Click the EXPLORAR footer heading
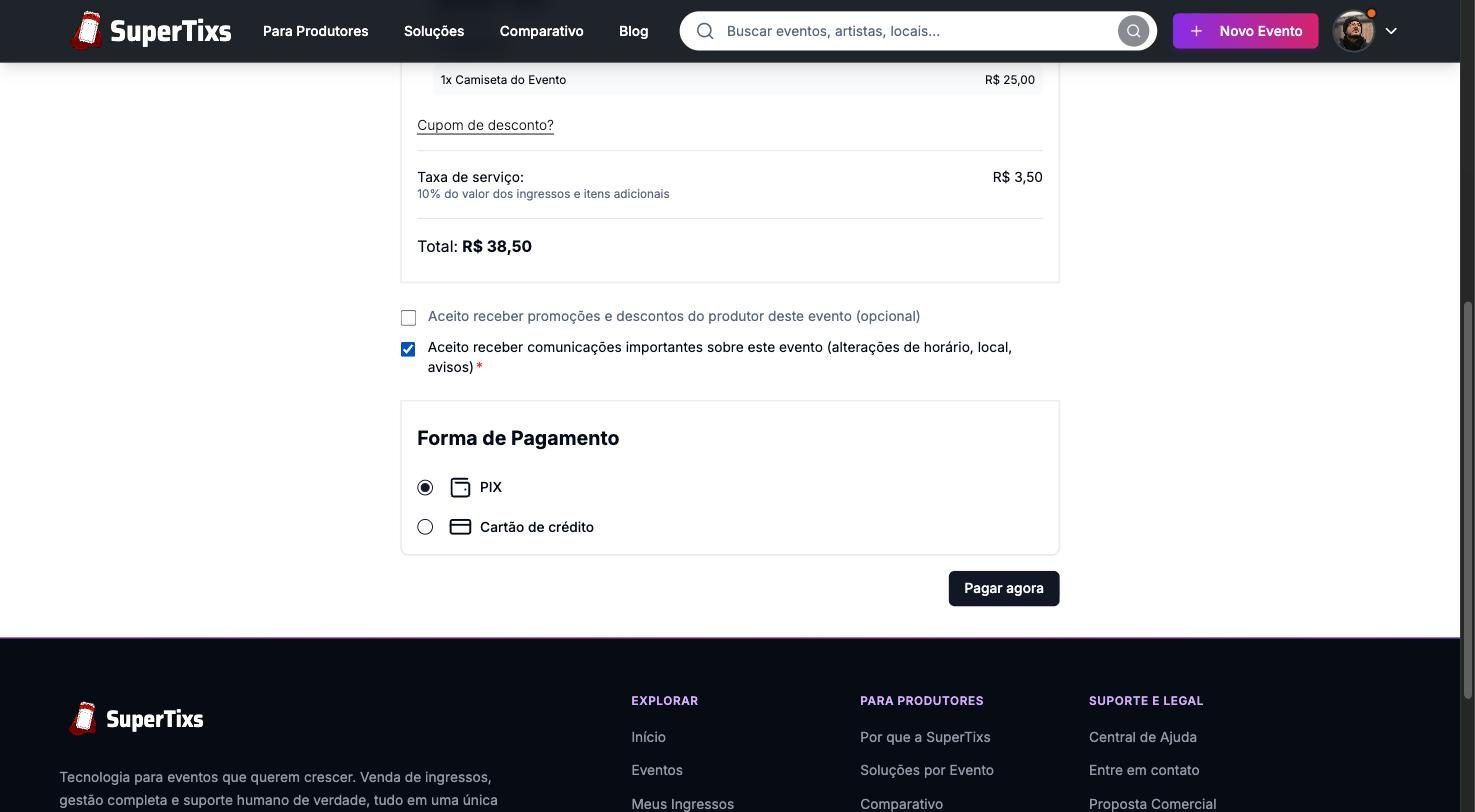Viewport: 1475px width, 812px height. click(665, 701)
